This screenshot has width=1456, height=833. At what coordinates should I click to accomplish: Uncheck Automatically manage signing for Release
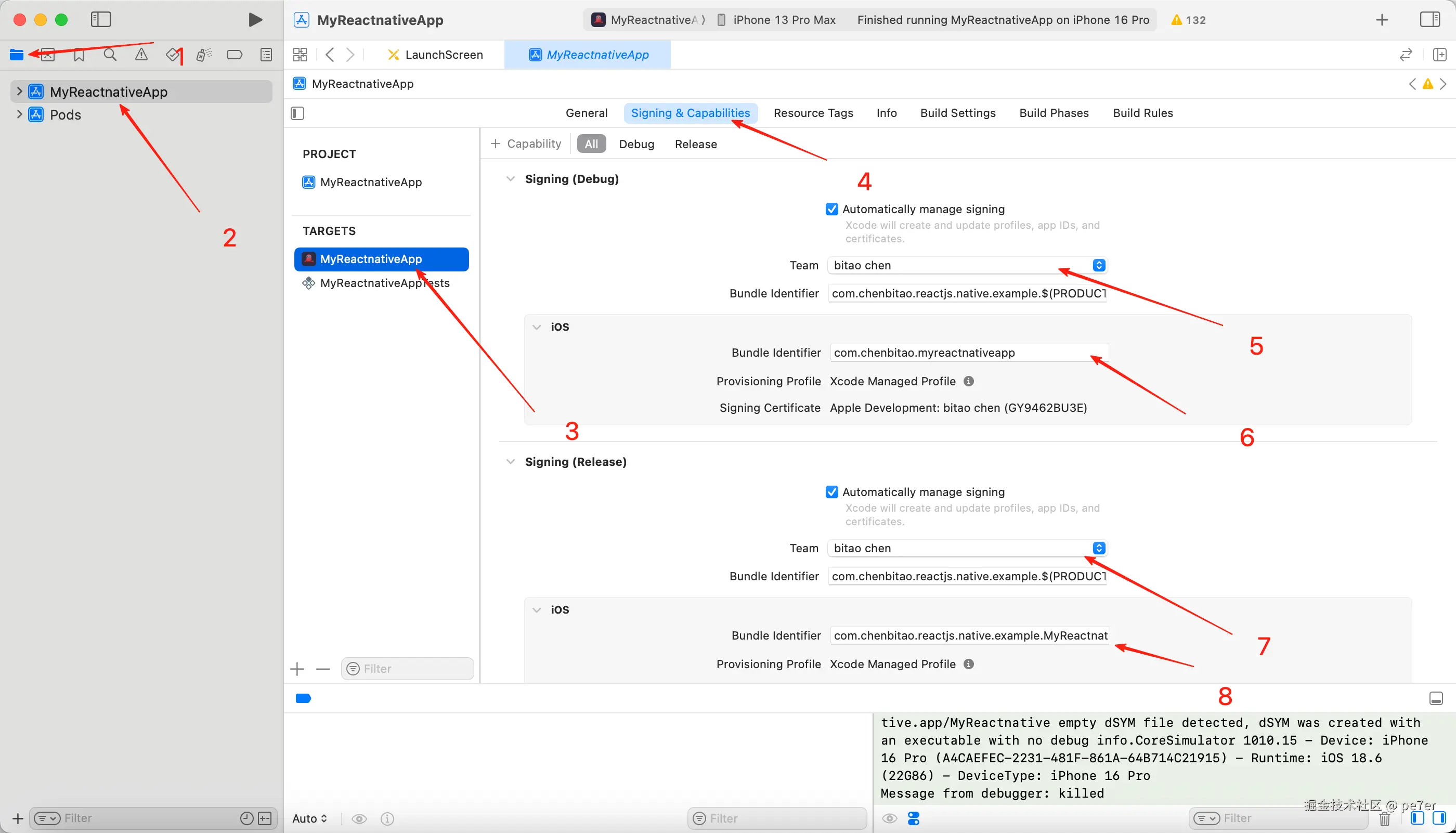click(832, 492)
